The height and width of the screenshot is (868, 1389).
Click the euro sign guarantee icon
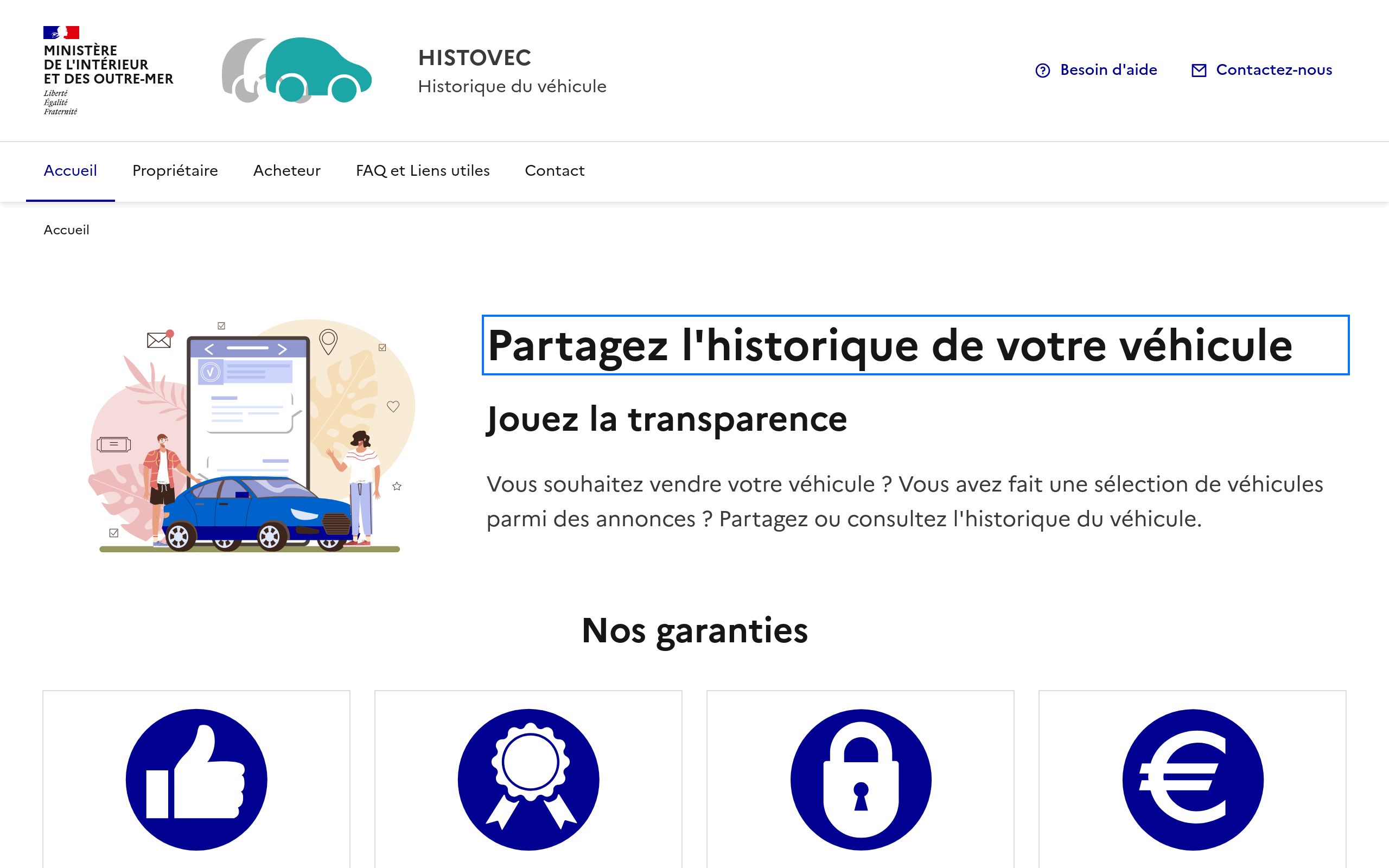point(1193,780)
